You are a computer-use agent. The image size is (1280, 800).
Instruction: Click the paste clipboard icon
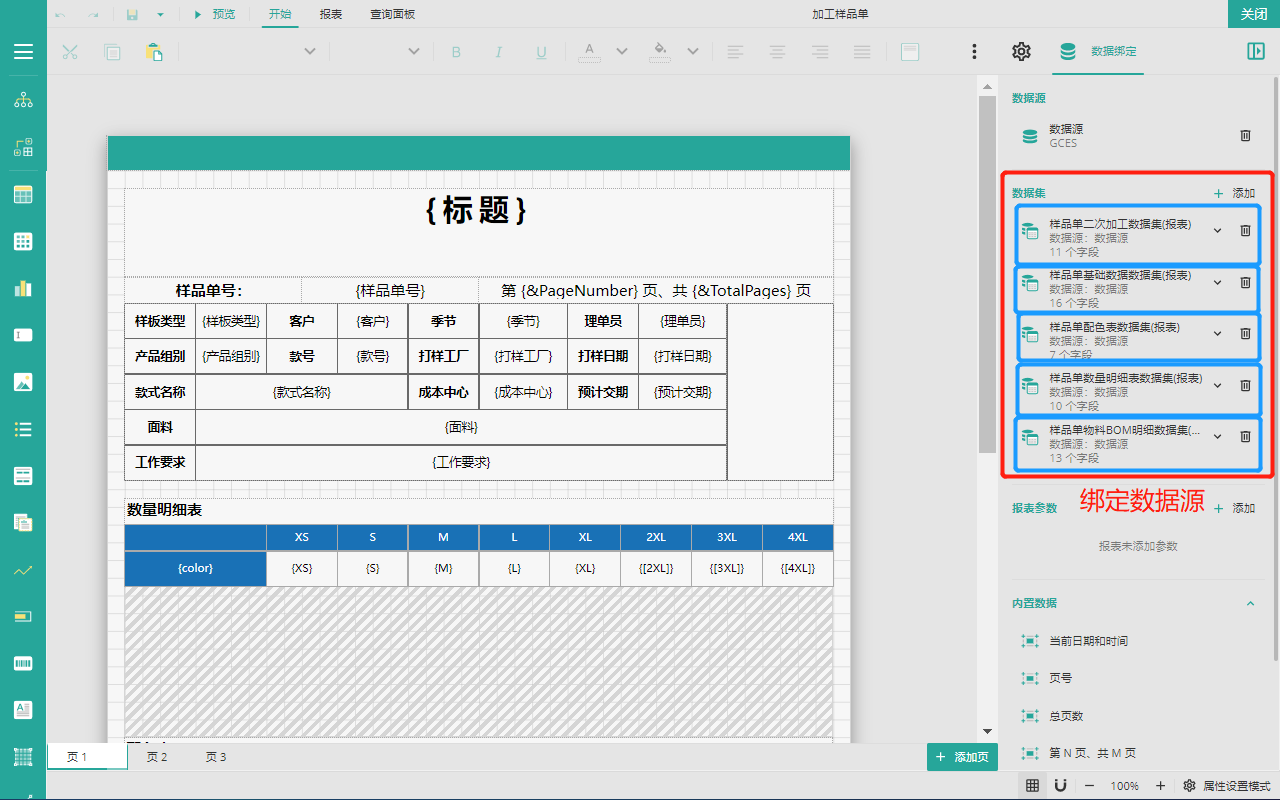[x=154, y=52]
